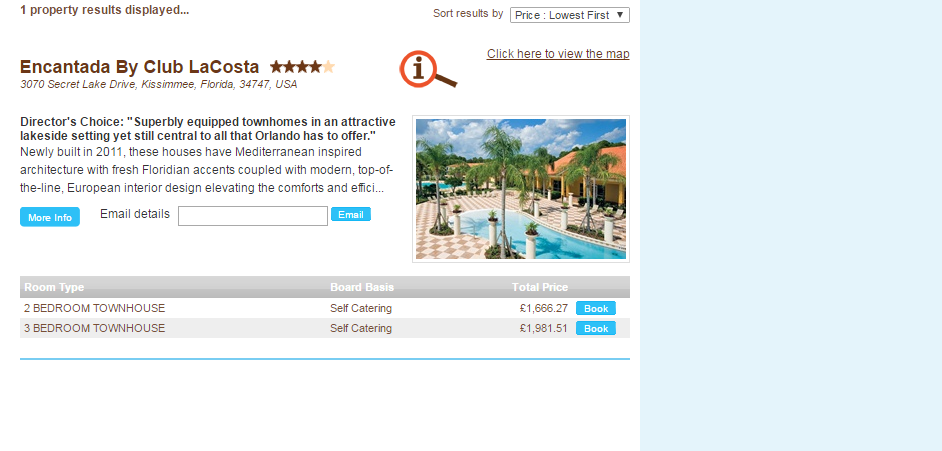
Task: Book the 2 Bedroom Townhouse
Action: click(x=596, y=308)
